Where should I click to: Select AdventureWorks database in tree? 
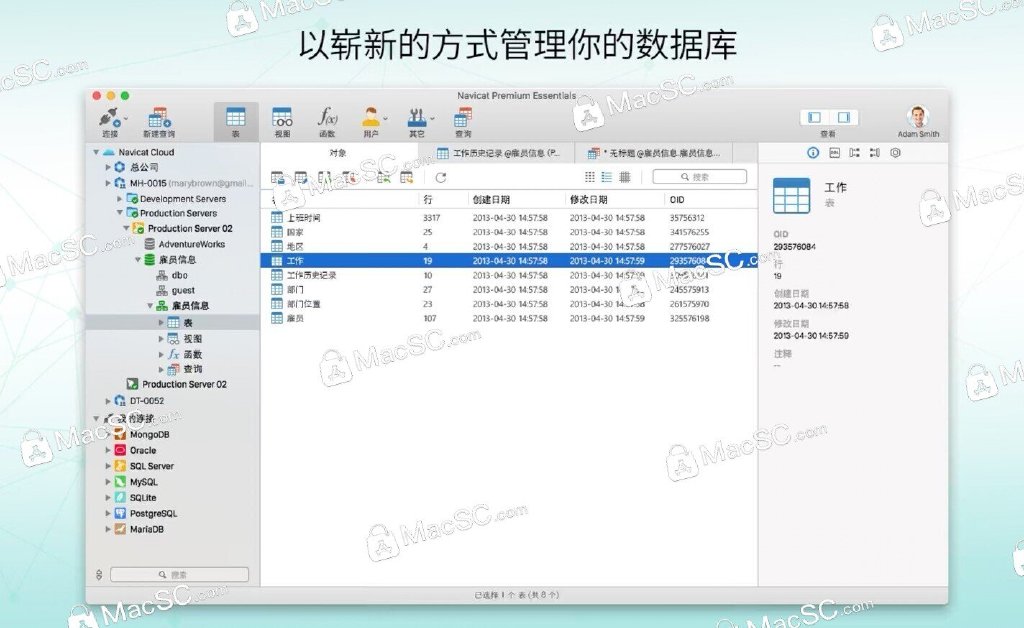tap(185, 244)
